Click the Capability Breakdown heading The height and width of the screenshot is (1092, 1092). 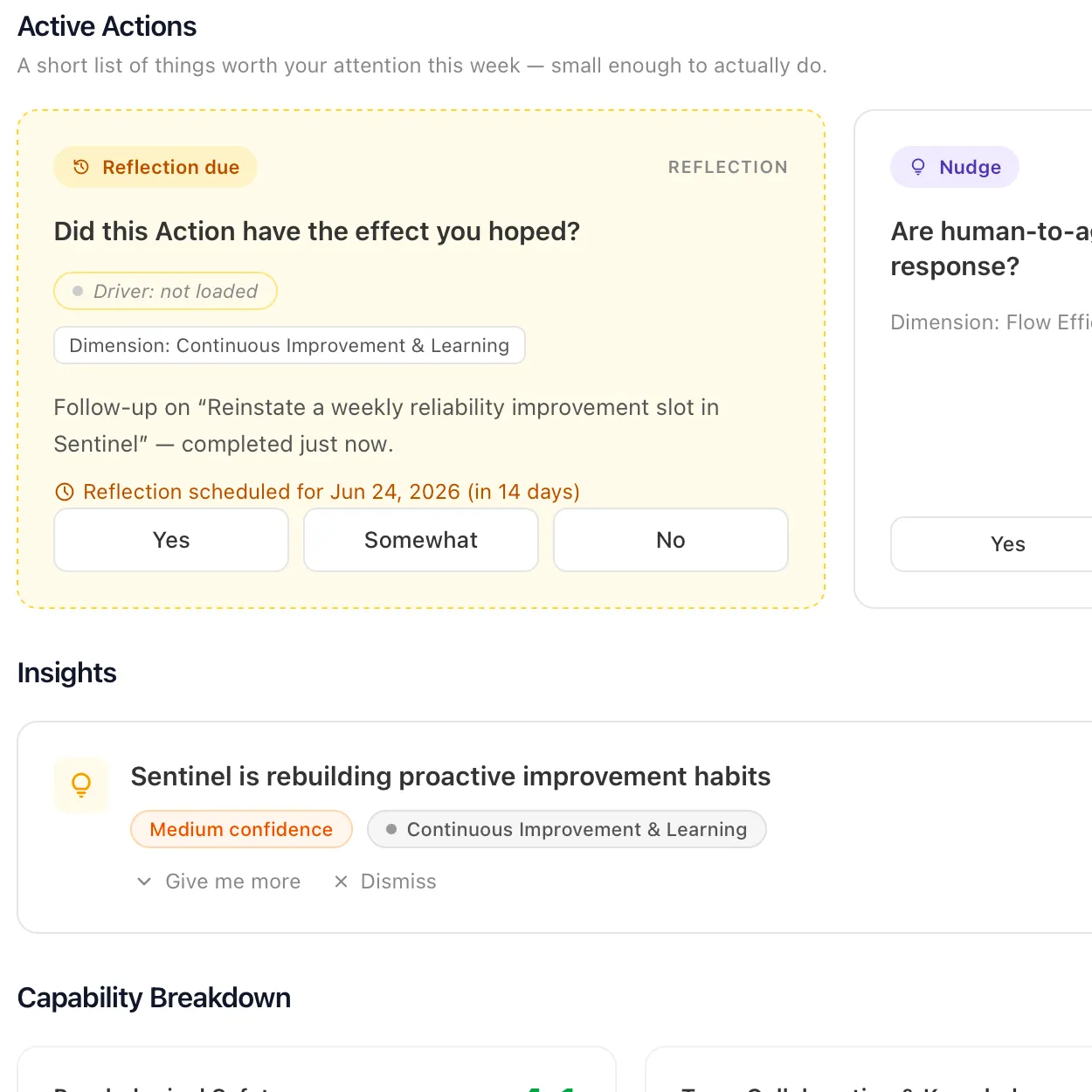pos(155,998)
